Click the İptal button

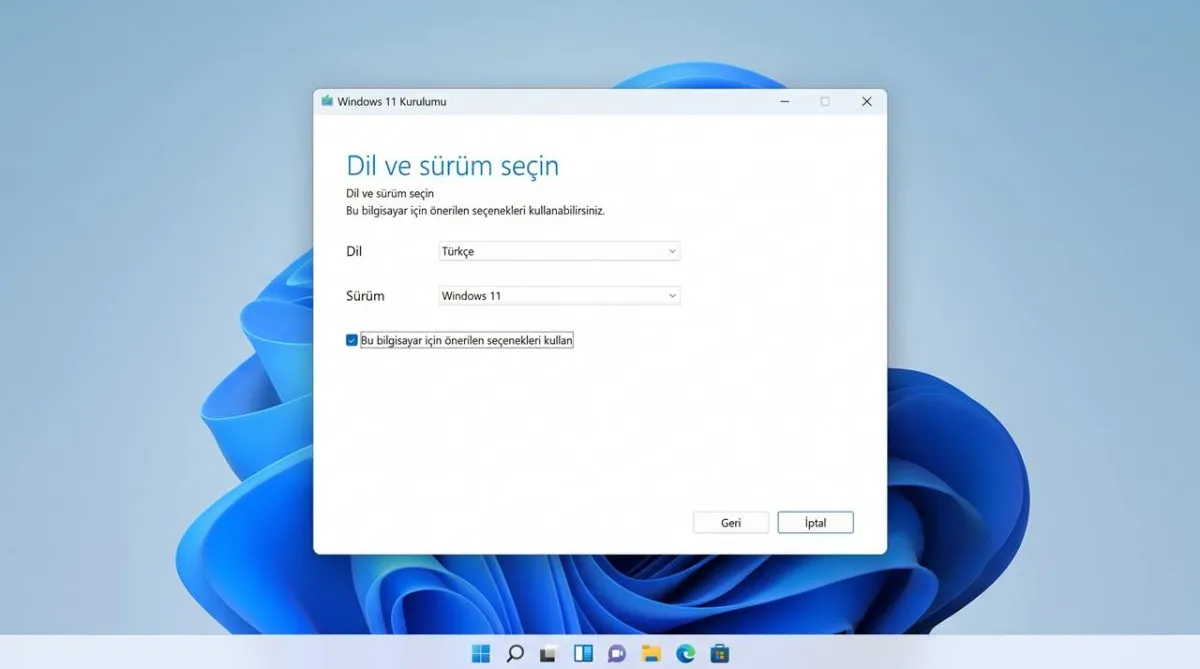816,523
